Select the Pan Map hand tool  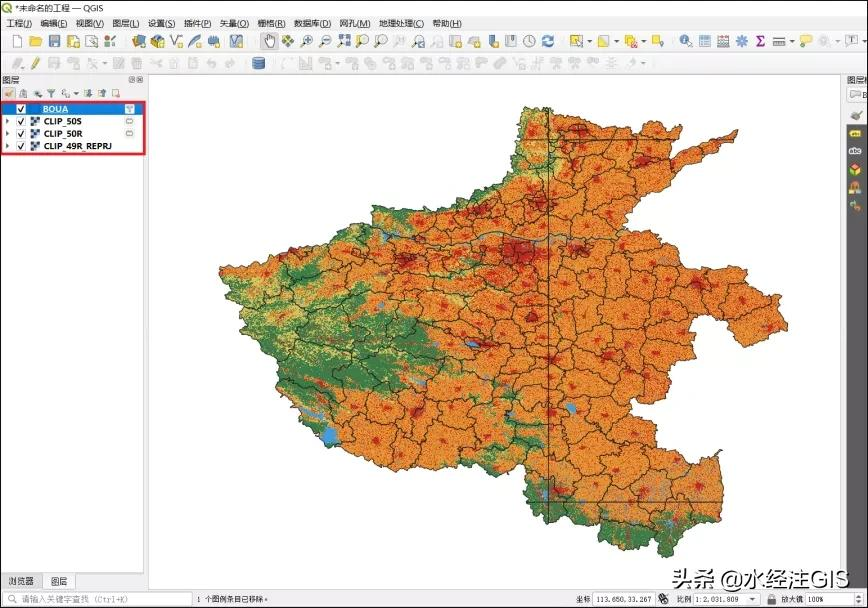269,41
